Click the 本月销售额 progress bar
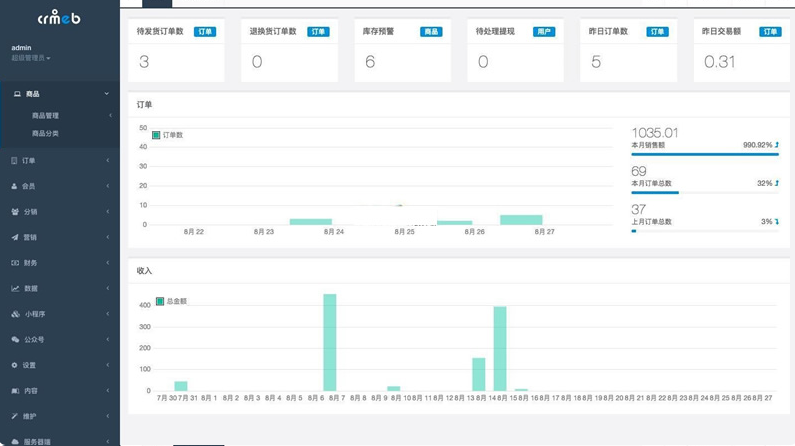 (705, 154)
